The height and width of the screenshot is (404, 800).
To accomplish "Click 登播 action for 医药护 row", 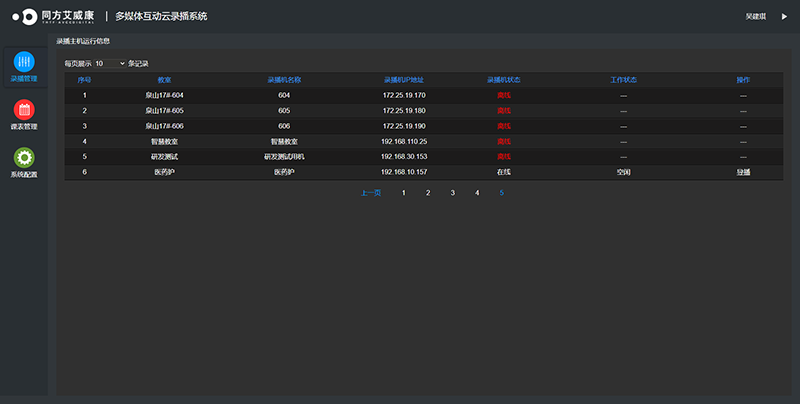I will click(x=742, y=172).
